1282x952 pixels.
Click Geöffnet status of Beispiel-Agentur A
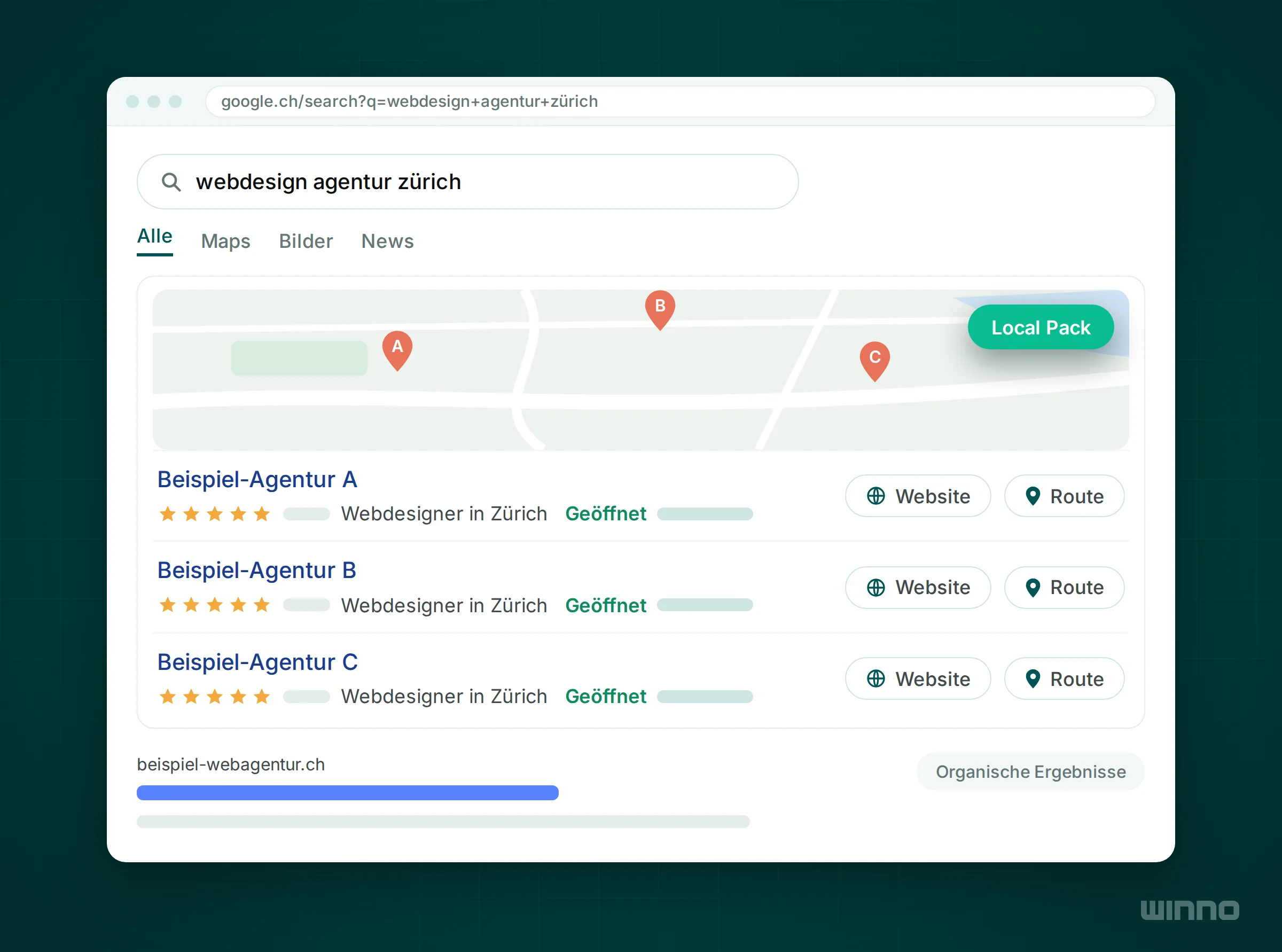606,513
